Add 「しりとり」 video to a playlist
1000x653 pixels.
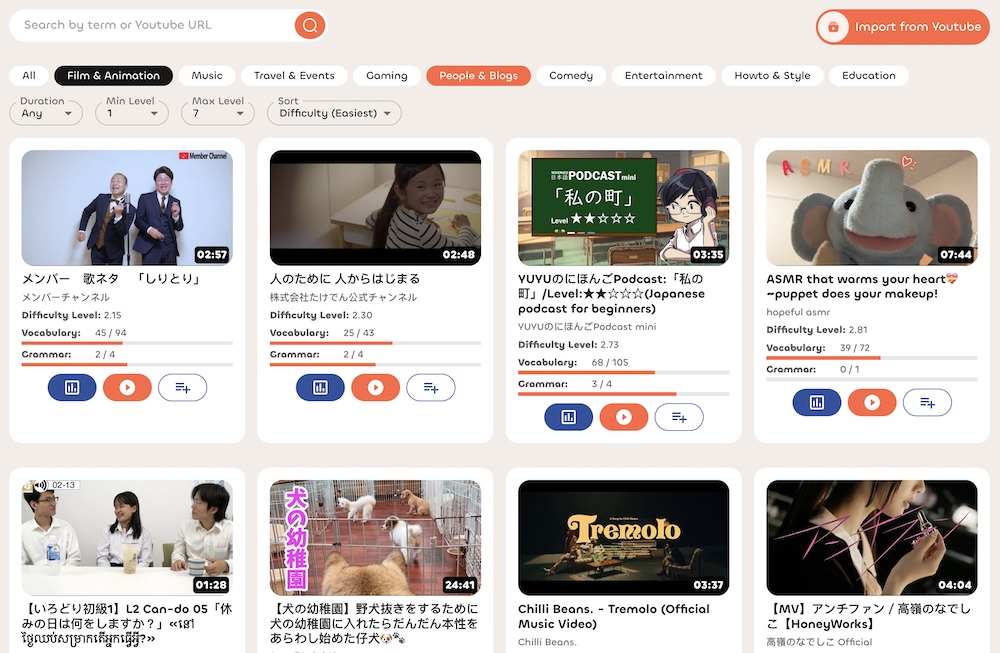point(183,387)
